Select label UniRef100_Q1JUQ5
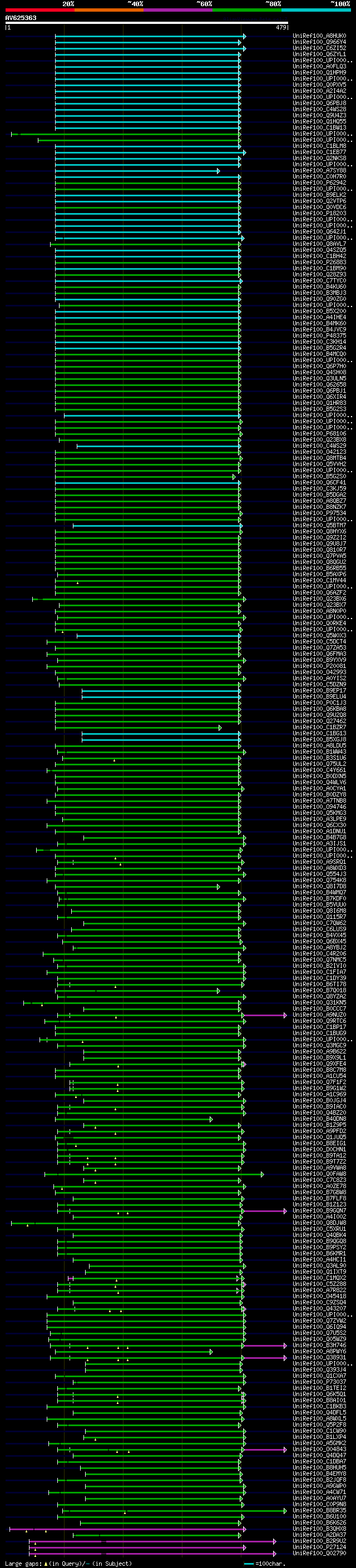Image resolution: width=356 pixels, height=1568 pixels. point(319,1137)
